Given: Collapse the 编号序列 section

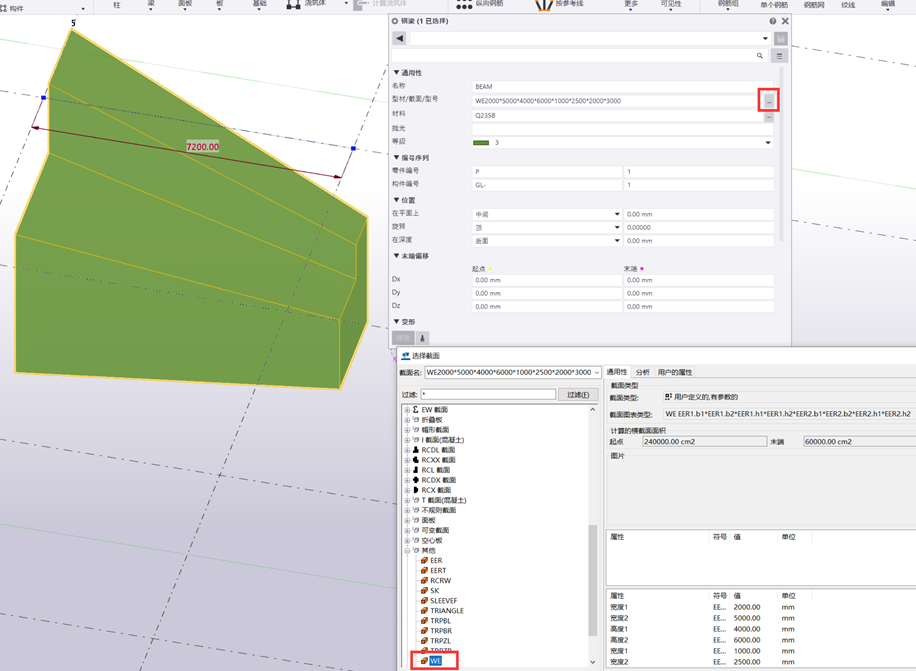Looking at the screenshot, I should click(397, 158).
